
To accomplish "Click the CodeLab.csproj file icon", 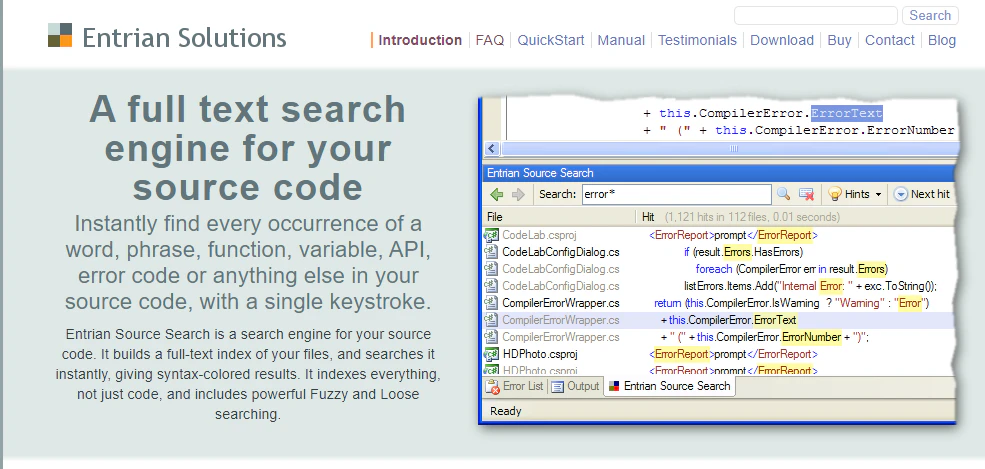I will pos(491,235).
